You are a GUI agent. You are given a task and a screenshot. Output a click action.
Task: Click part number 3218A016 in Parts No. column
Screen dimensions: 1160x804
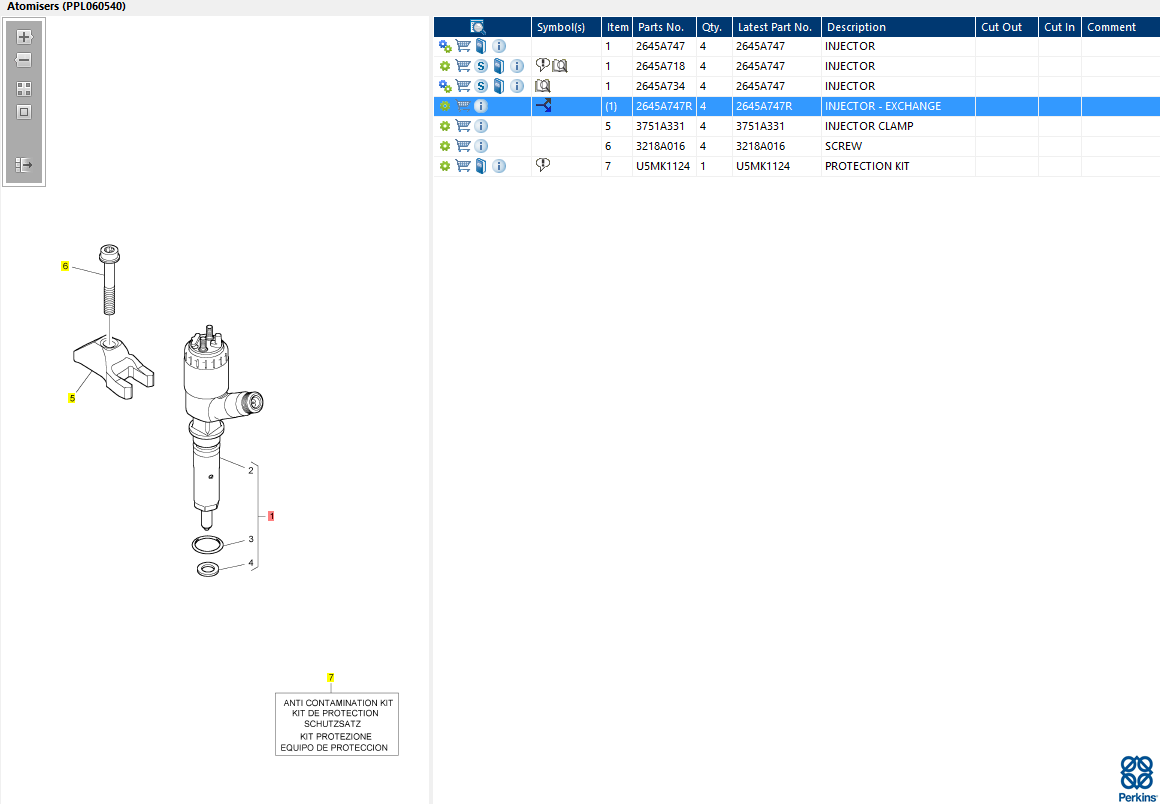click(x=661, y=146)
